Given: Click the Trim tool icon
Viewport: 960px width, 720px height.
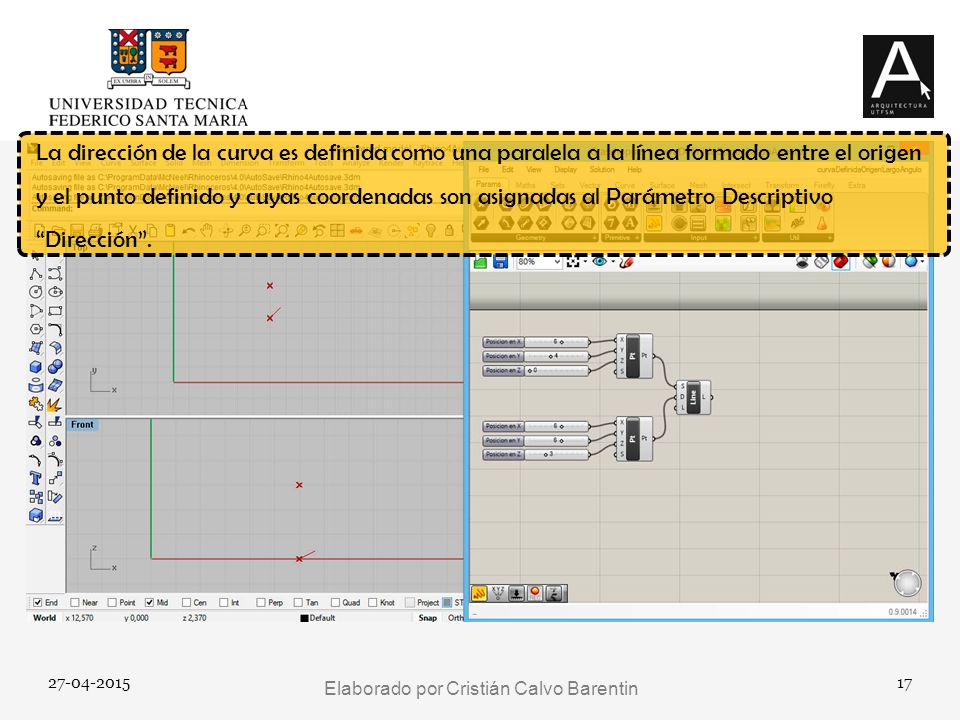Looking at the screenshot, I should click(x=36, y=422).
